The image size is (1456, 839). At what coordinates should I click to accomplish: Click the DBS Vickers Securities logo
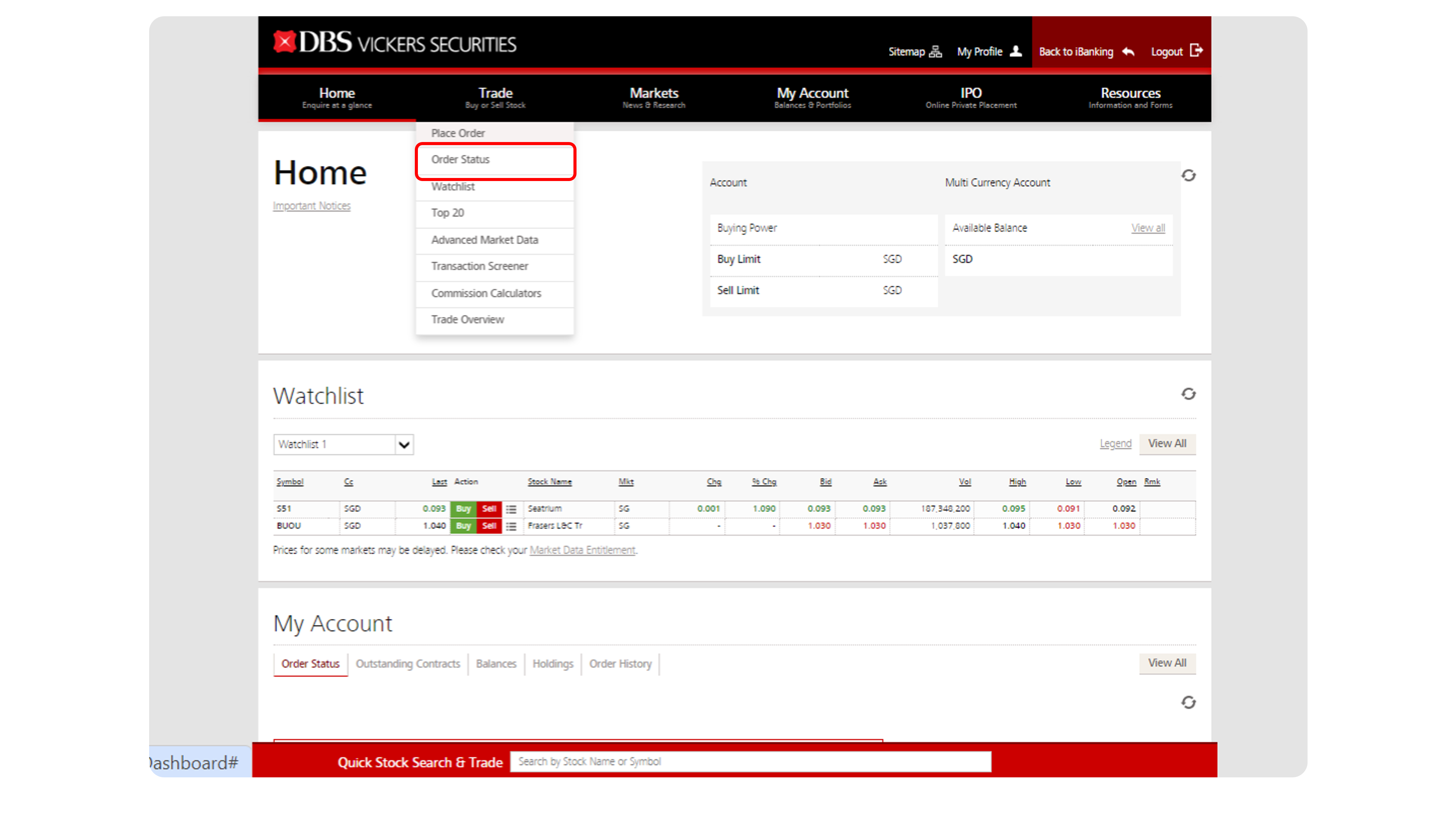[395, 43]
